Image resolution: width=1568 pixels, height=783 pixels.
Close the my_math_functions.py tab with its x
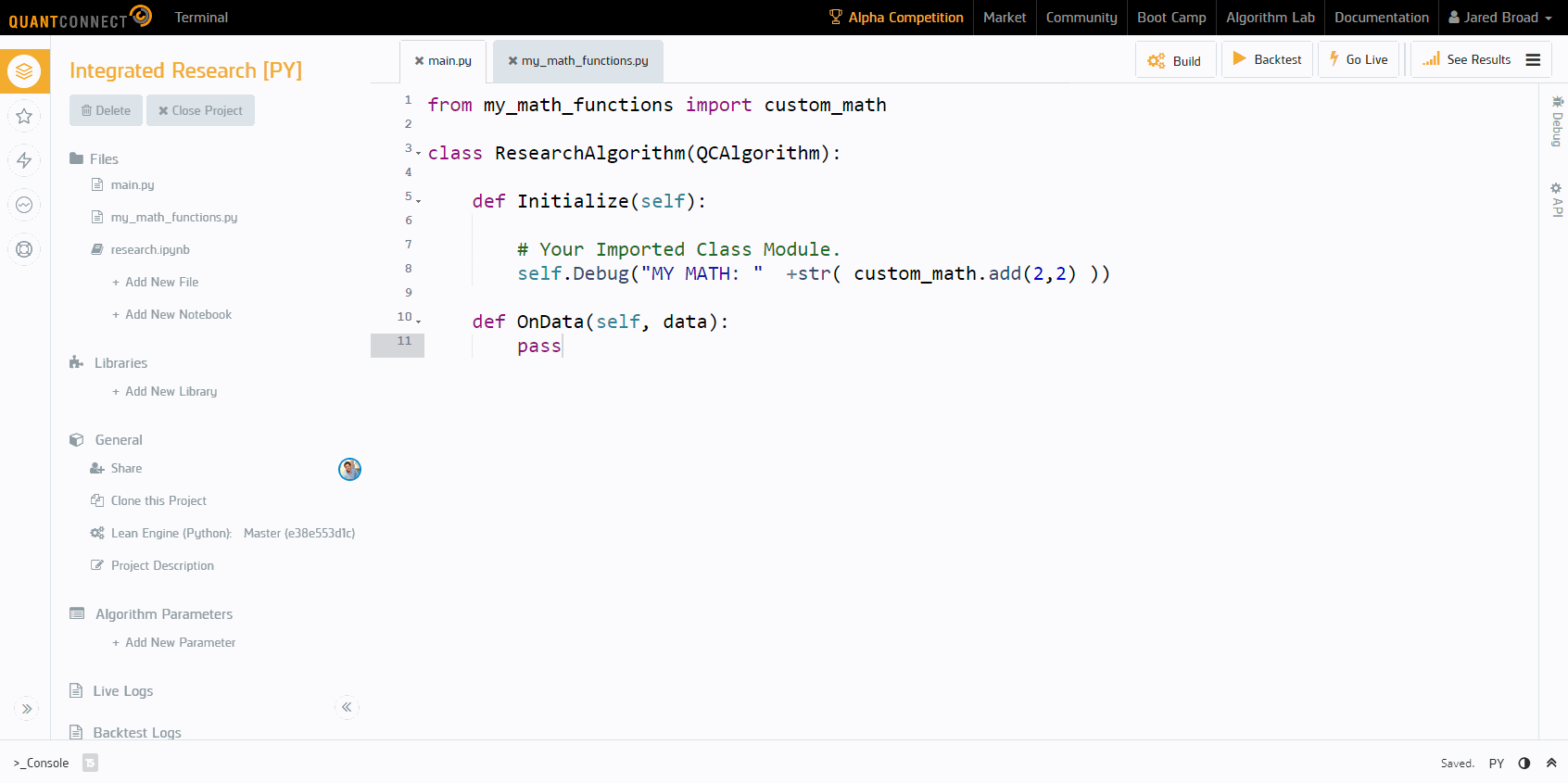(x=512, y=61)
